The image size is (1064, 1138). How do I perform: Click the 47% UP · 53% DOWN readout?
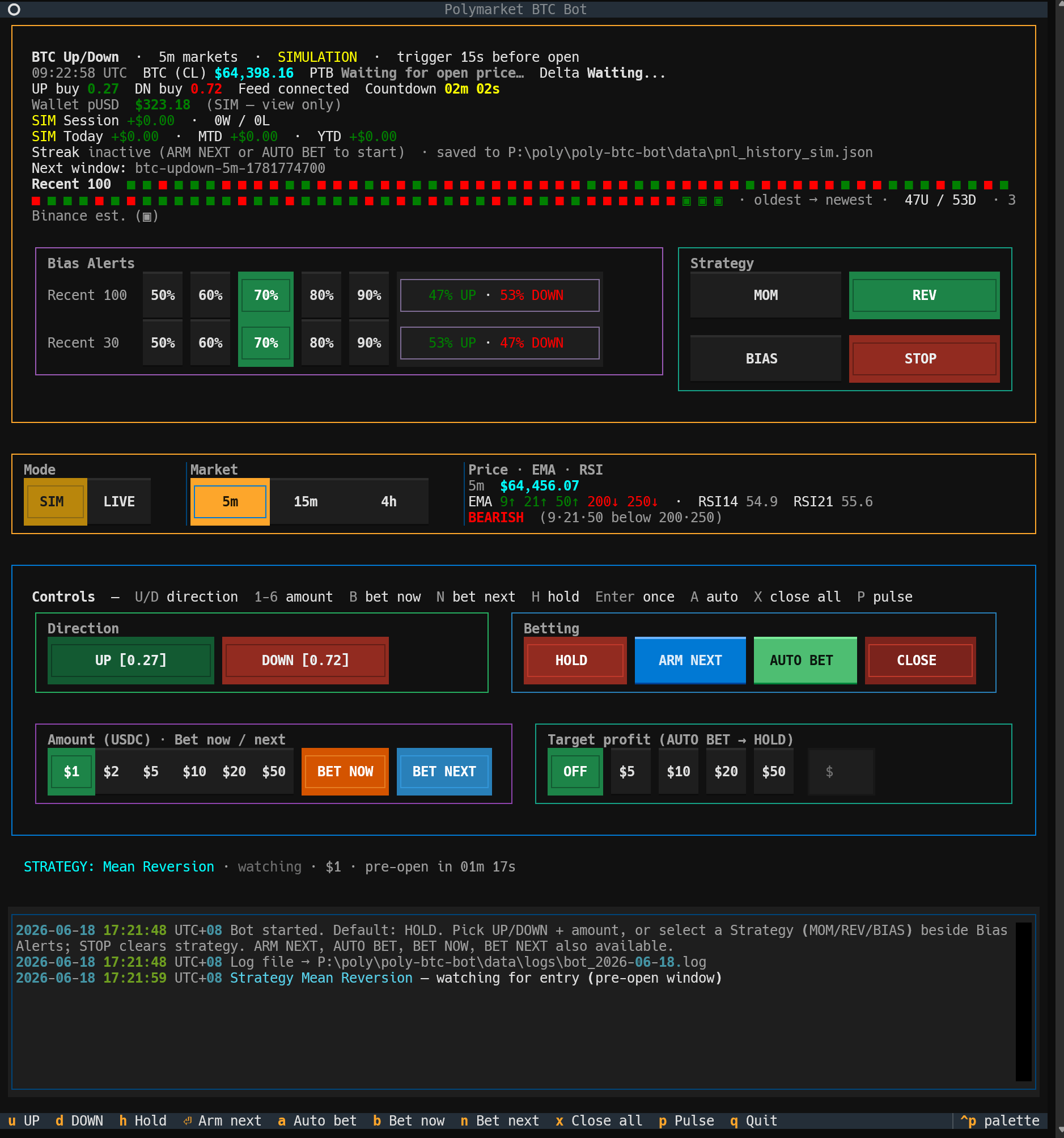coord(499,295)
